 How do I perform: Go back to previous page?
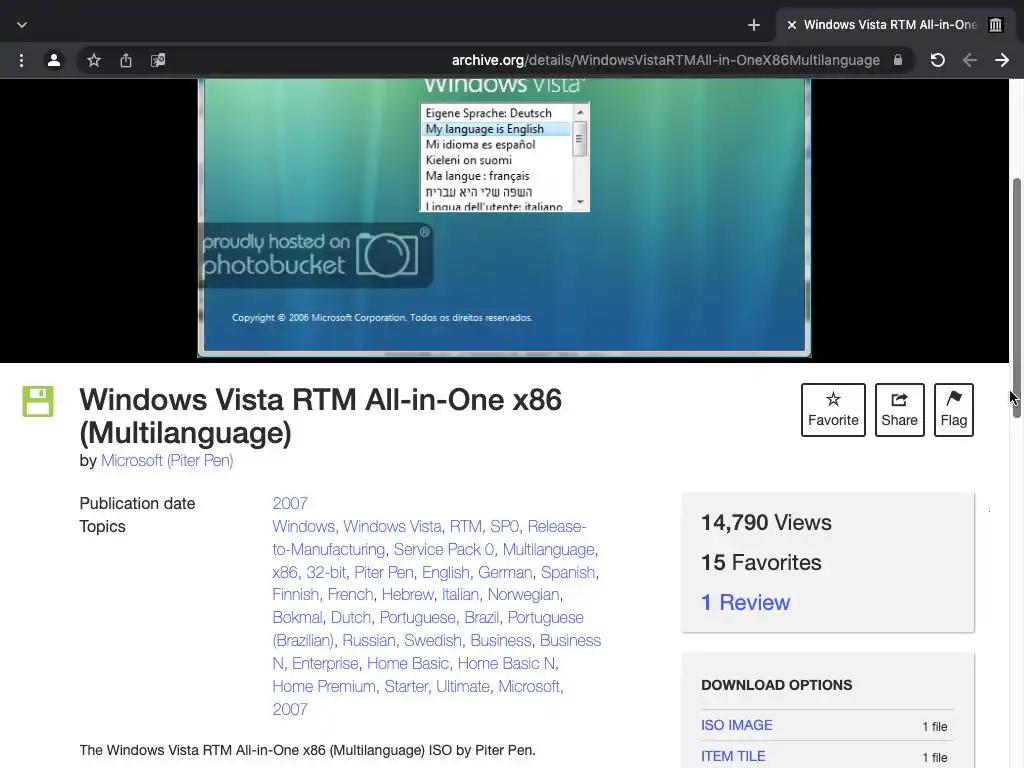[x=970, y=61]
